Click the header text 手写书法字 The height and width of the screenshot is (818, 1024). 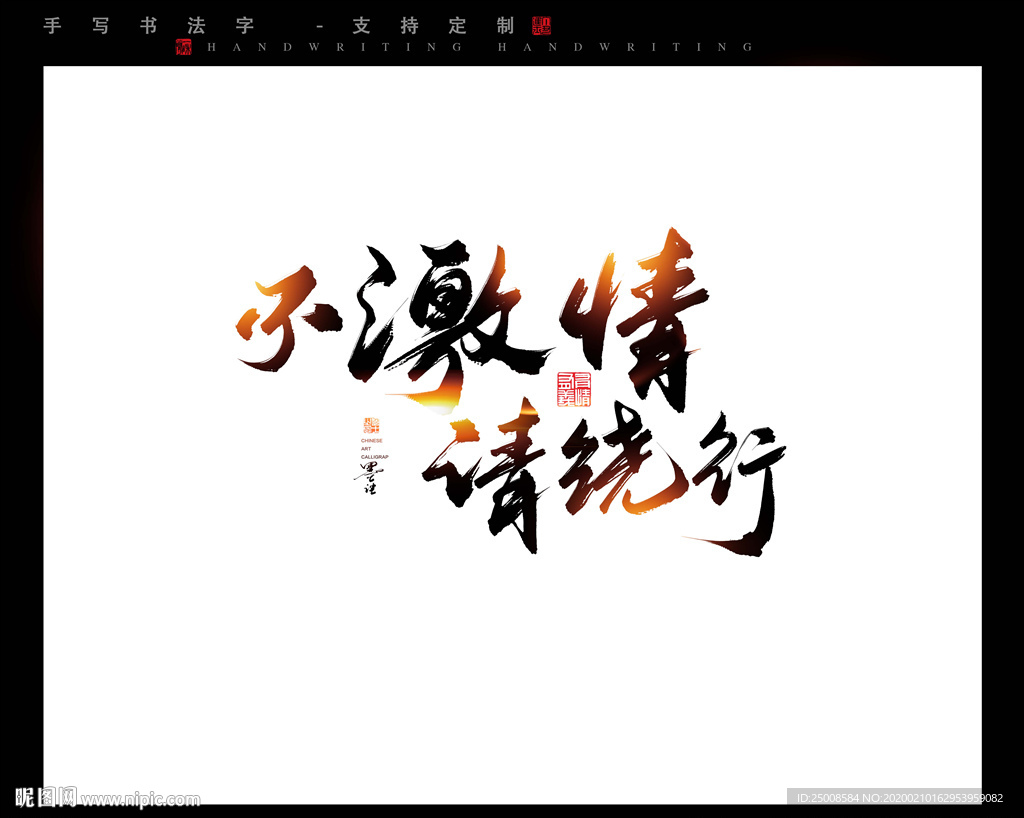pyautogui.click(x=148, y=26)
